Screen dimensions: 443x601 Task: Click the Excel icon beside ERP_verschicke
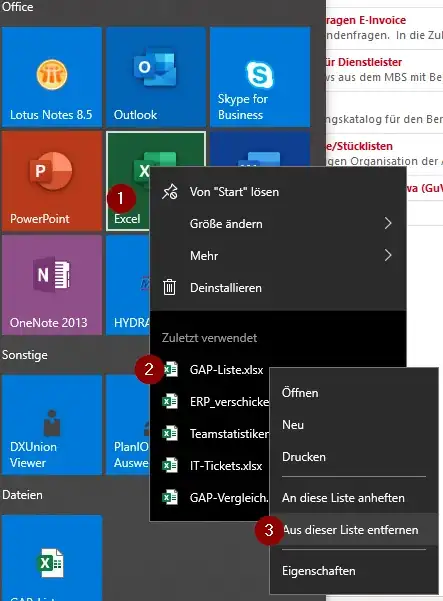point(170,401)
